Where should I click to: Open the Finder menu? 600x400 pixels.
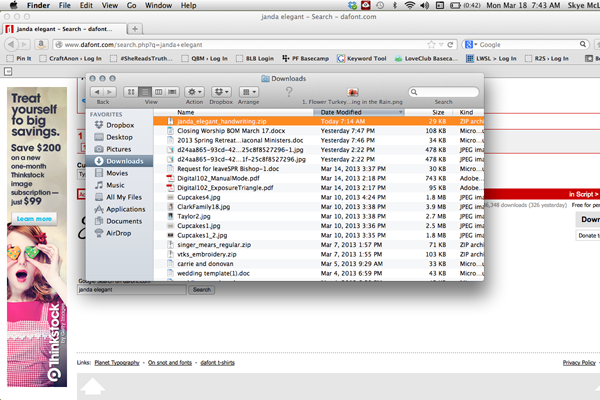[38, 5]
